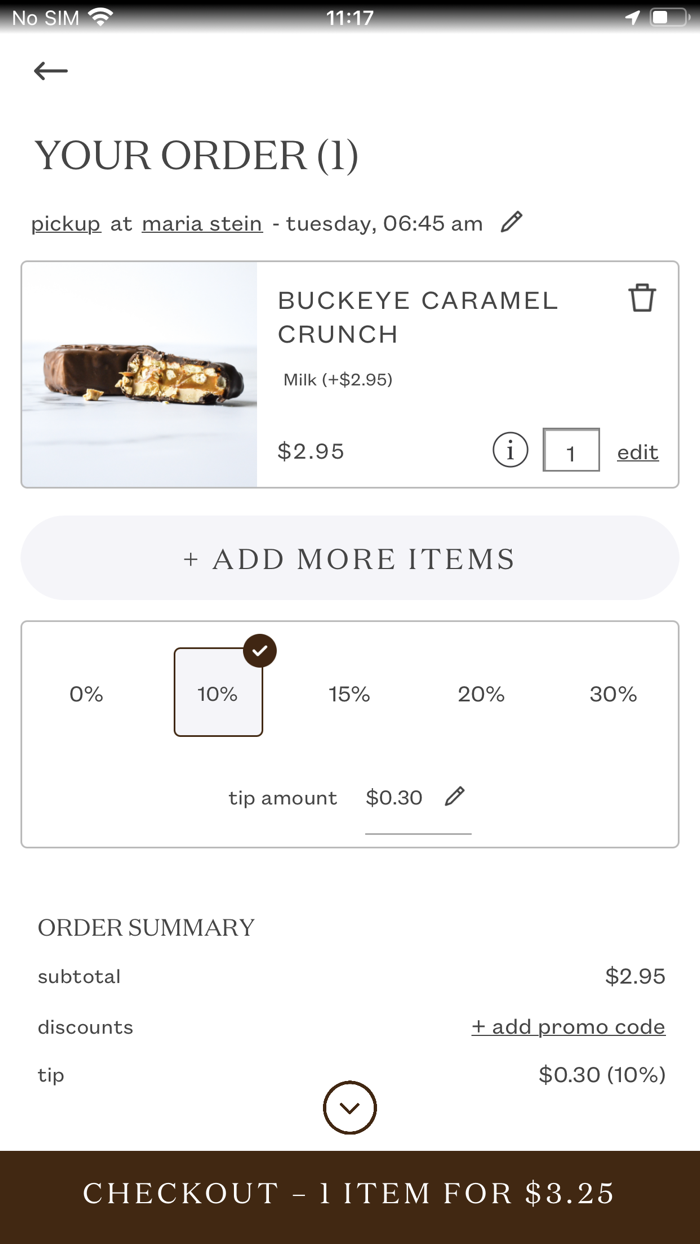Open the pickup location maria stein
This screenshot has height=1244, width=700.
(202, 223)
